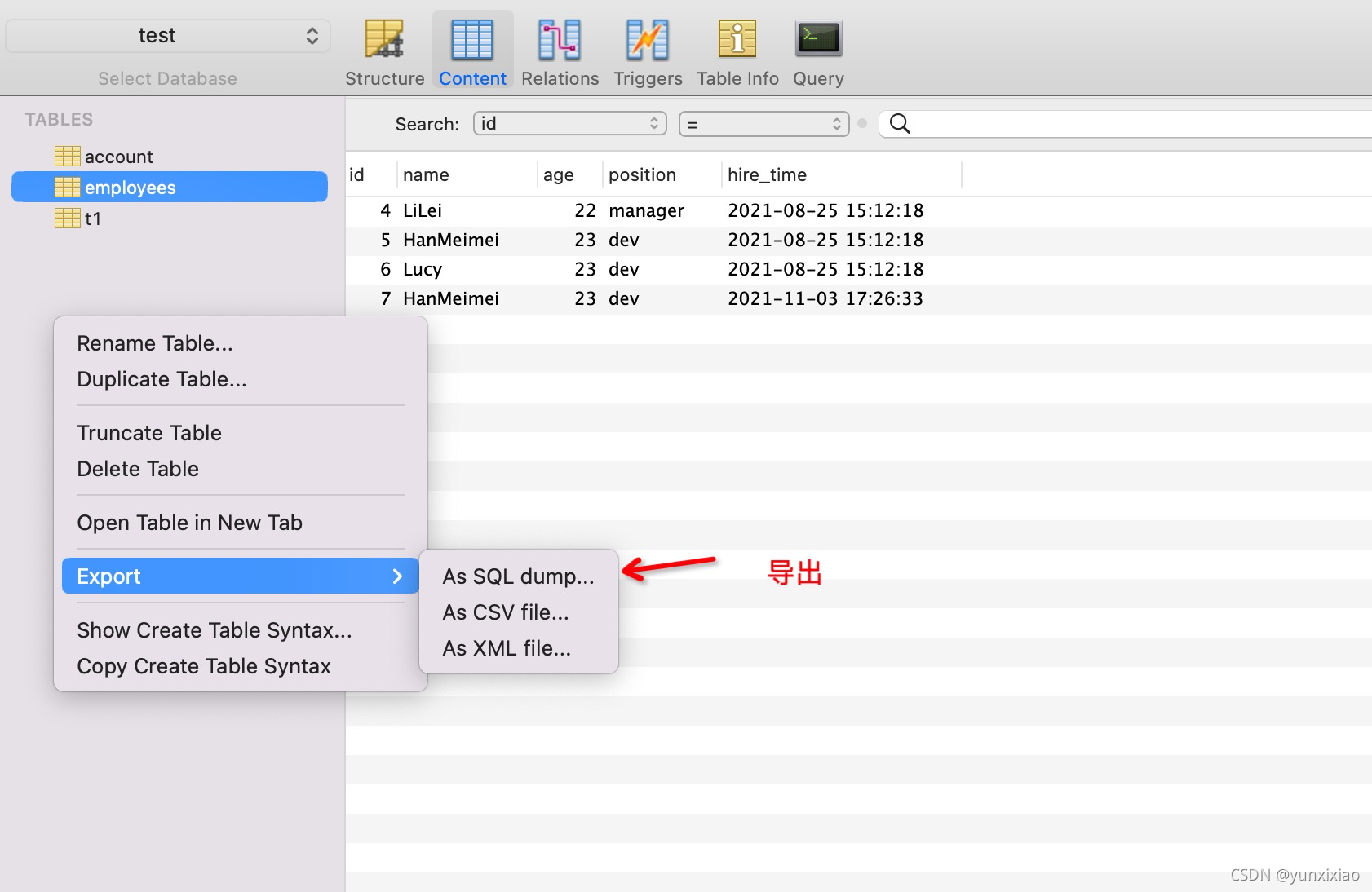Image resolution: width=1372 pixels, height=892 pixels.
Task: Click inside the search text field
Action: coord(1101,124)
